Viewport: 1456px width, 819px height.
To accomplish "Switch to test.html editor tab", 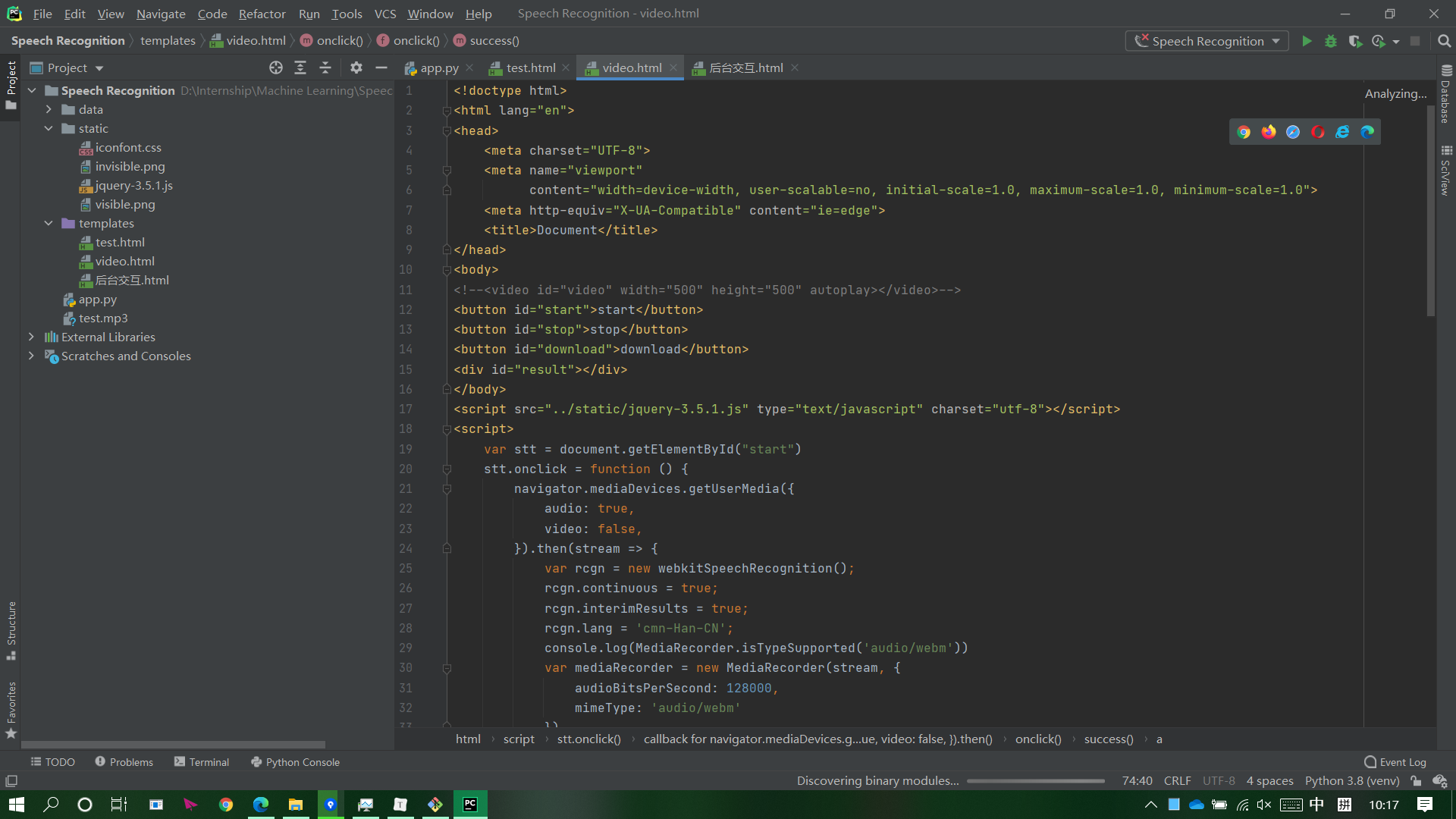I will 530,67.
